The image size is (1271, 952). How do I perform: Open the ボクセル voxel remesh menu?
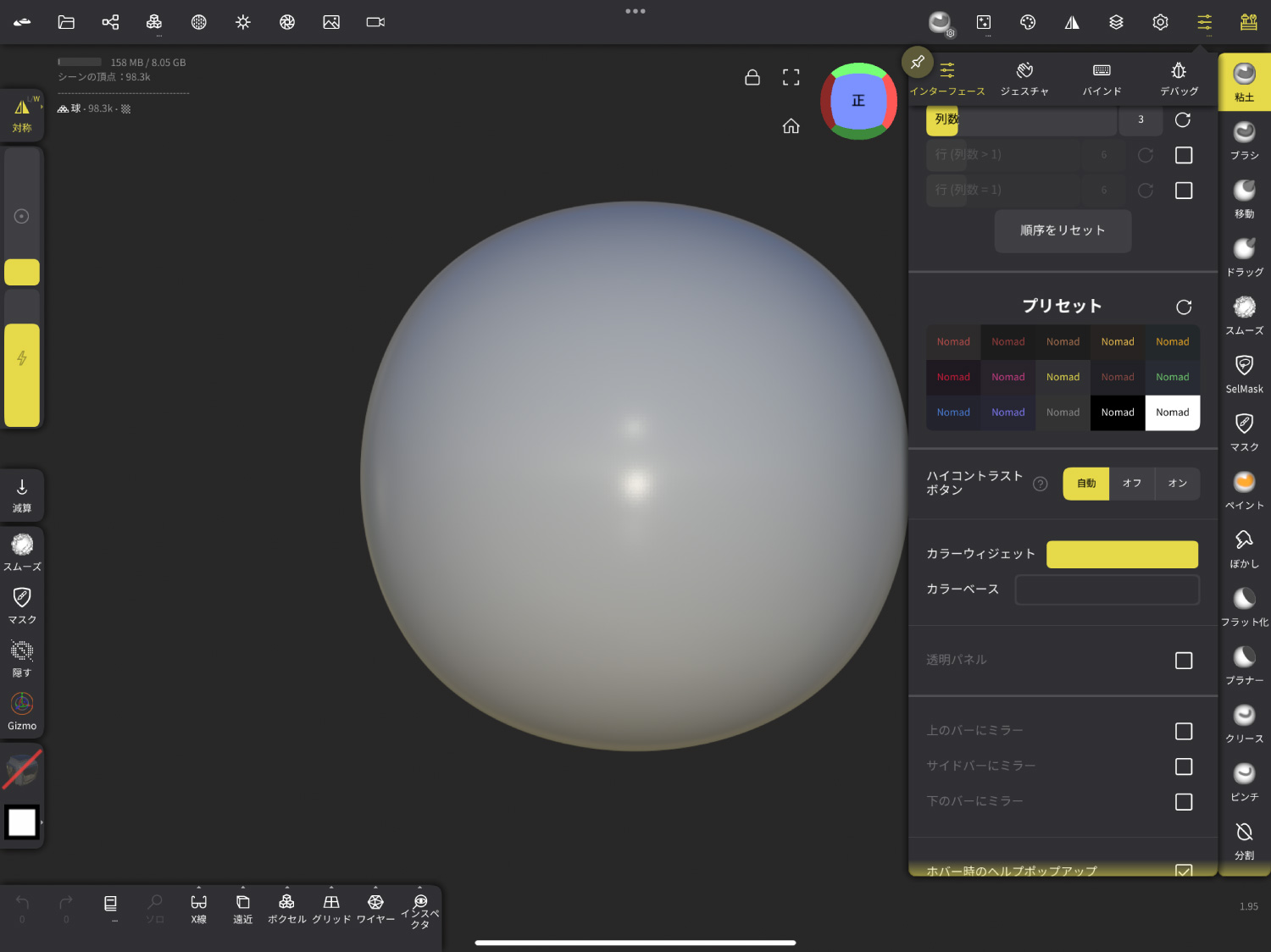coord(286,908)
